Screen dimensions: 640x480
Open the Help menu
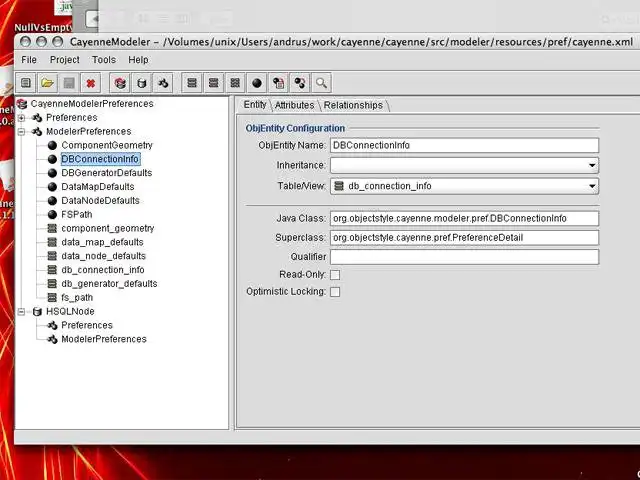138,60
